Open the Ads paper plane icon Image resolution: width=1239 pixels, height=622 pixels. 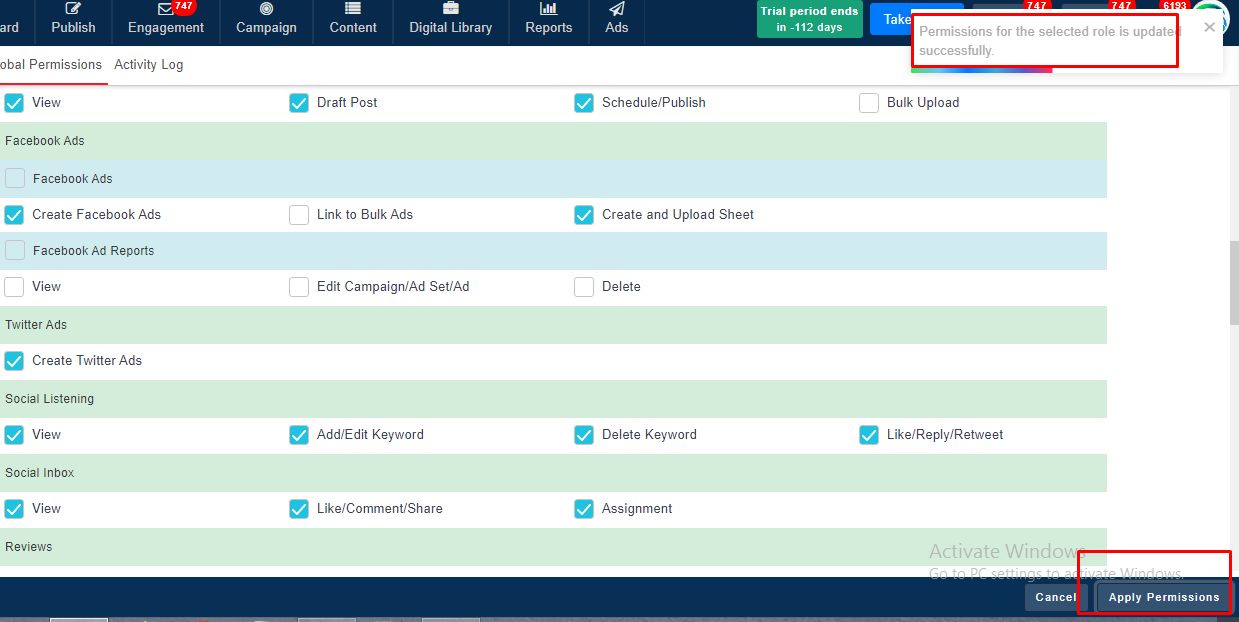tap(616, 9)
